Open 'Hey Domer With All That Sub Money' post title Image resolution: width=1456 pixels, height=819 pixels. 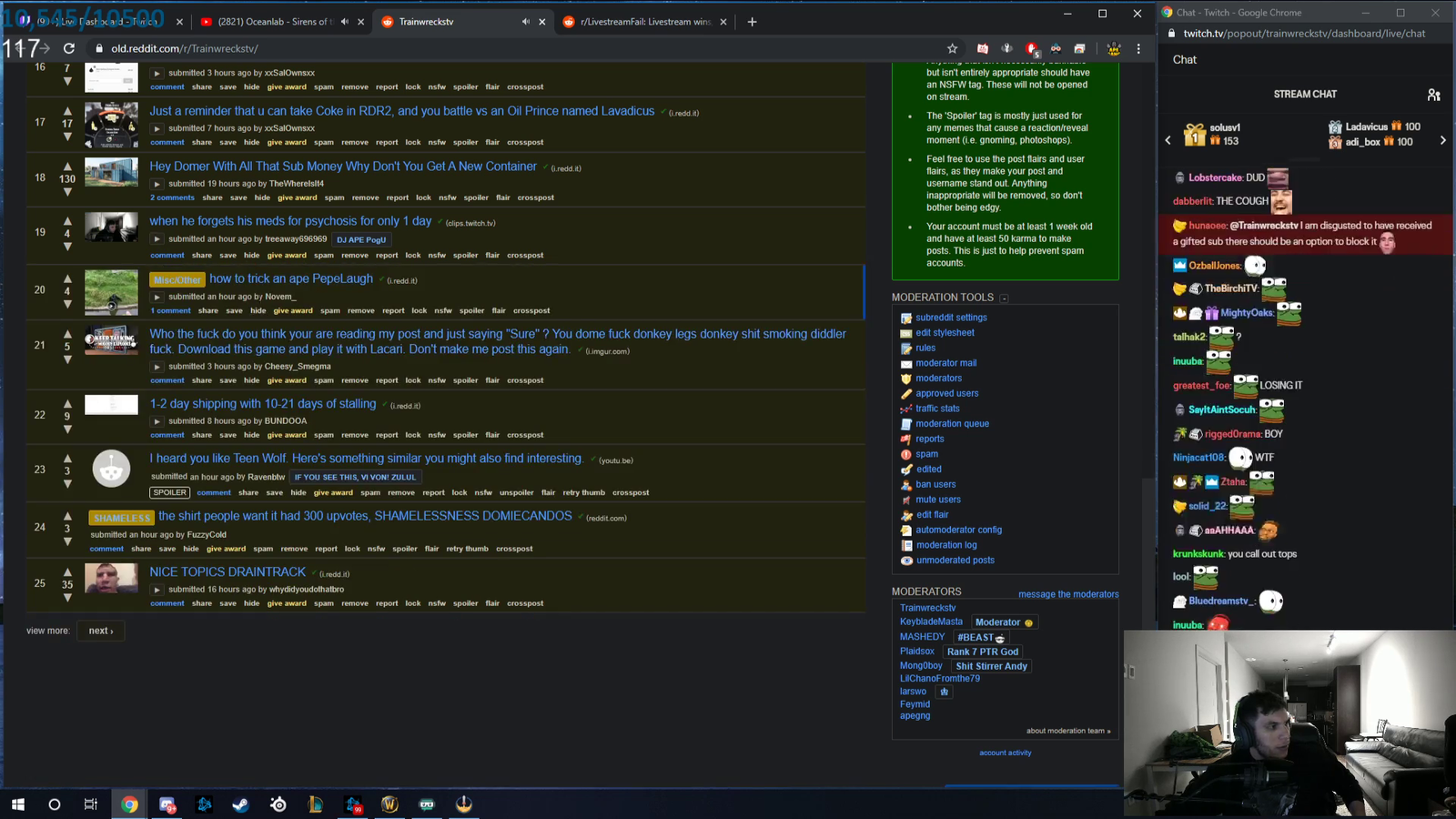343,167
